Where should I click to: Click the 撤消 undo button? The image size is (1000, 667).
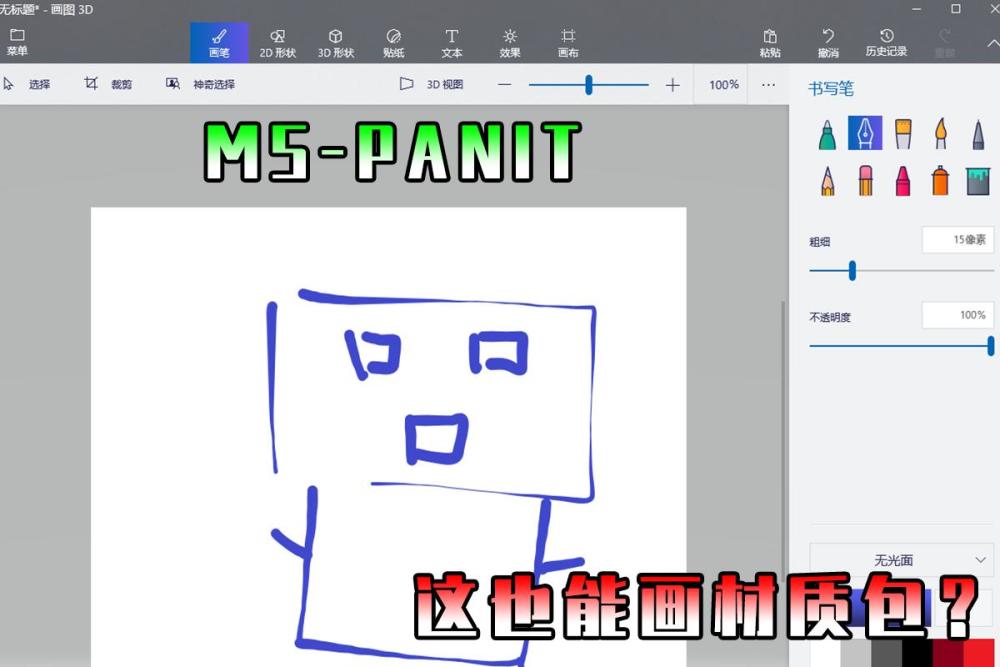pyautogui.click(x=828, y=43)
